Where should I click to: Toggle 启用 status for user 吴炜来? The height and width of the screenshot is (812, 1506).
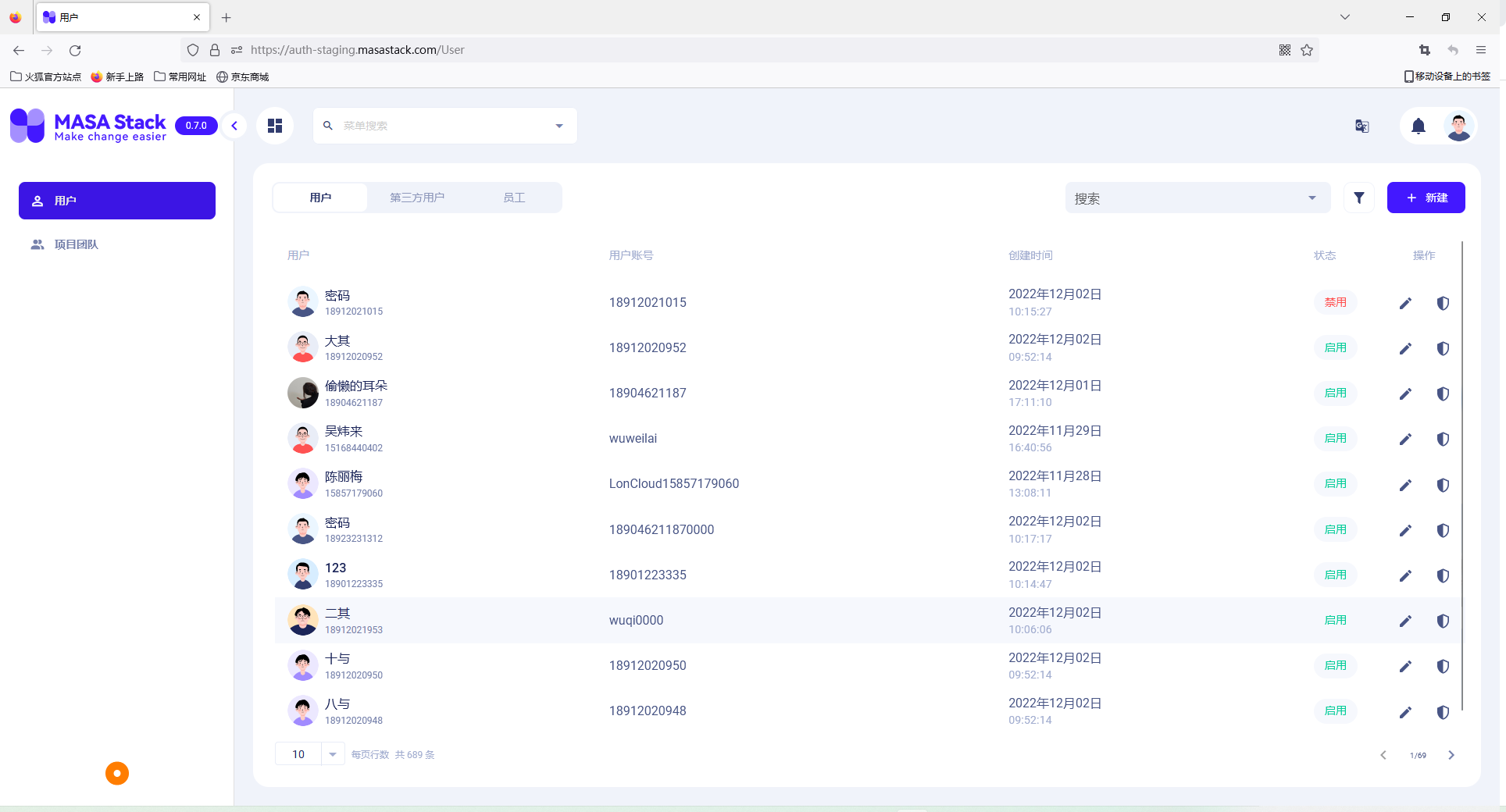point(1335,438)
